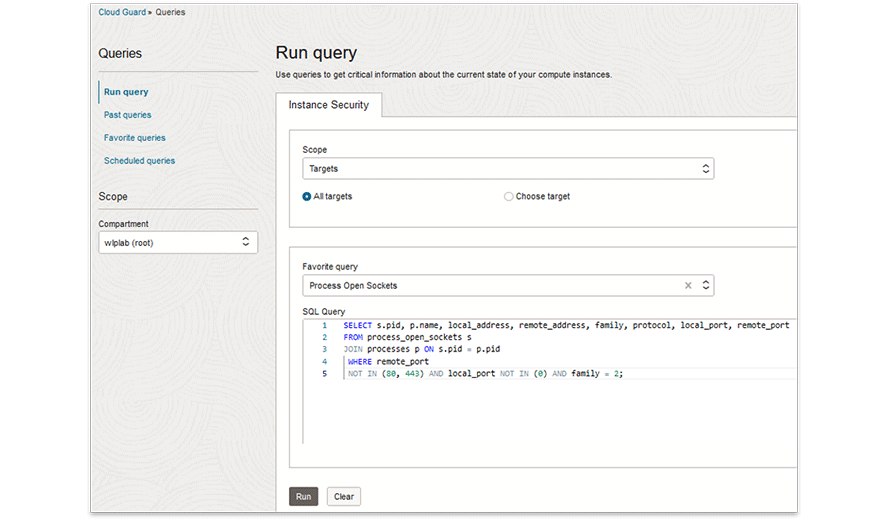The width and height of the screenshot is (888, 520).
Task: Open Favorite queries in the sidebar
Action: pyautogui.click(x=134, y=138)
